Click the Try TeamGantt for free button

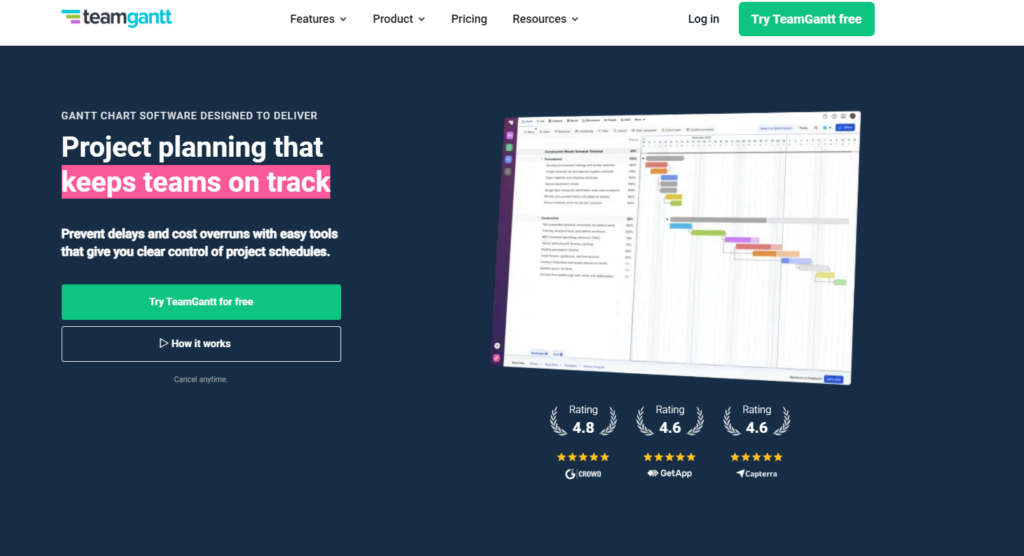201,302
